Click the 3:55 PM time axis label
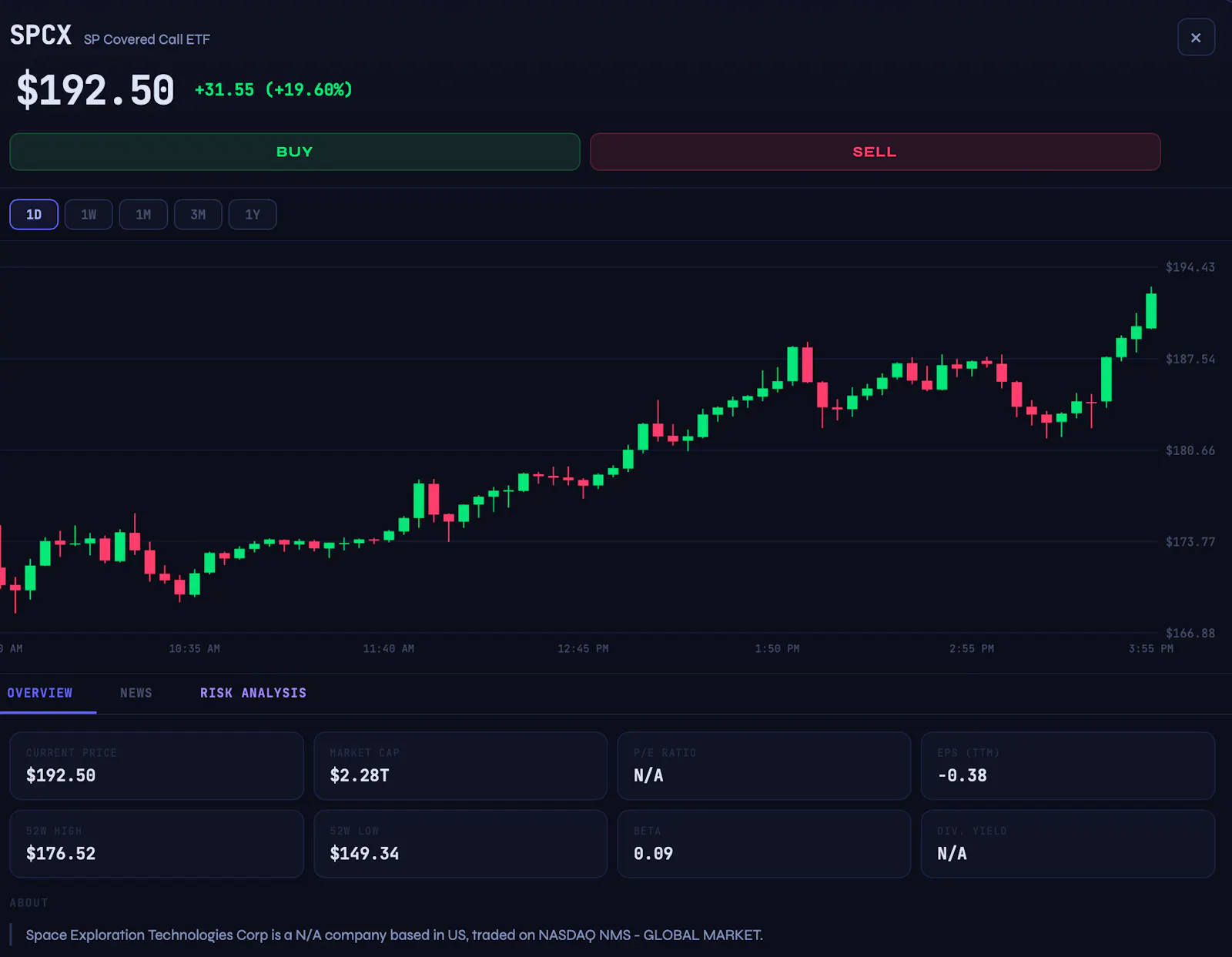Image resolution: width=1232 pixels, height=957 pixels. [1151, 649]
